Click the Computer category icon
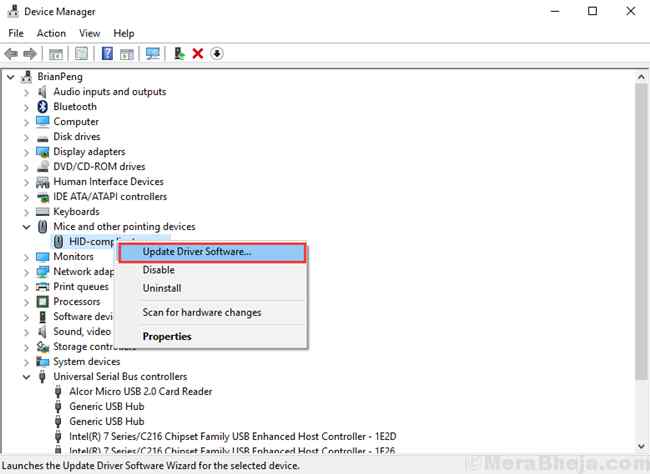650x474 pixels. (42, 122)
